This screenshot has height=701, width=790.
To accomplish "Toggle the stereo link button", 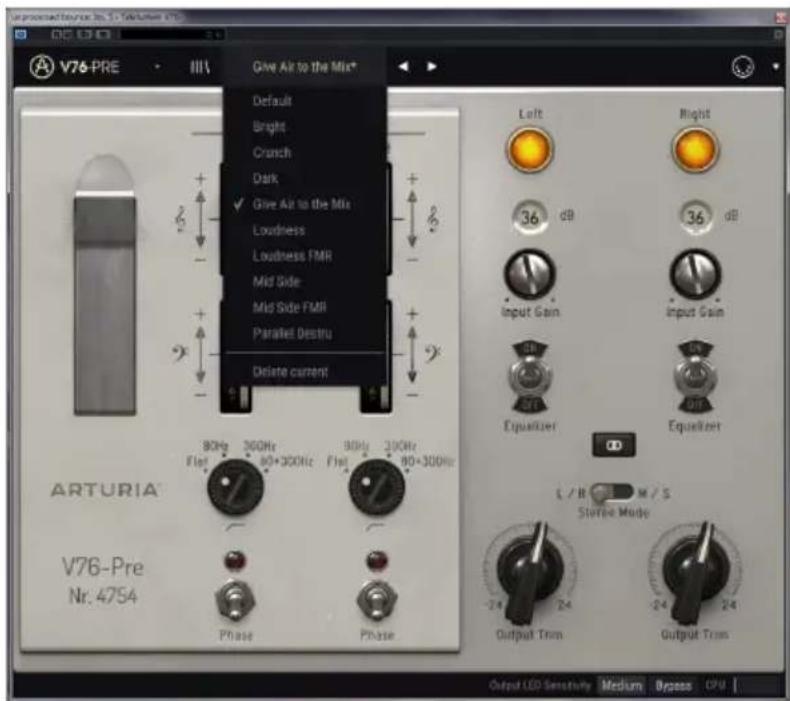I will pos(613,445).
